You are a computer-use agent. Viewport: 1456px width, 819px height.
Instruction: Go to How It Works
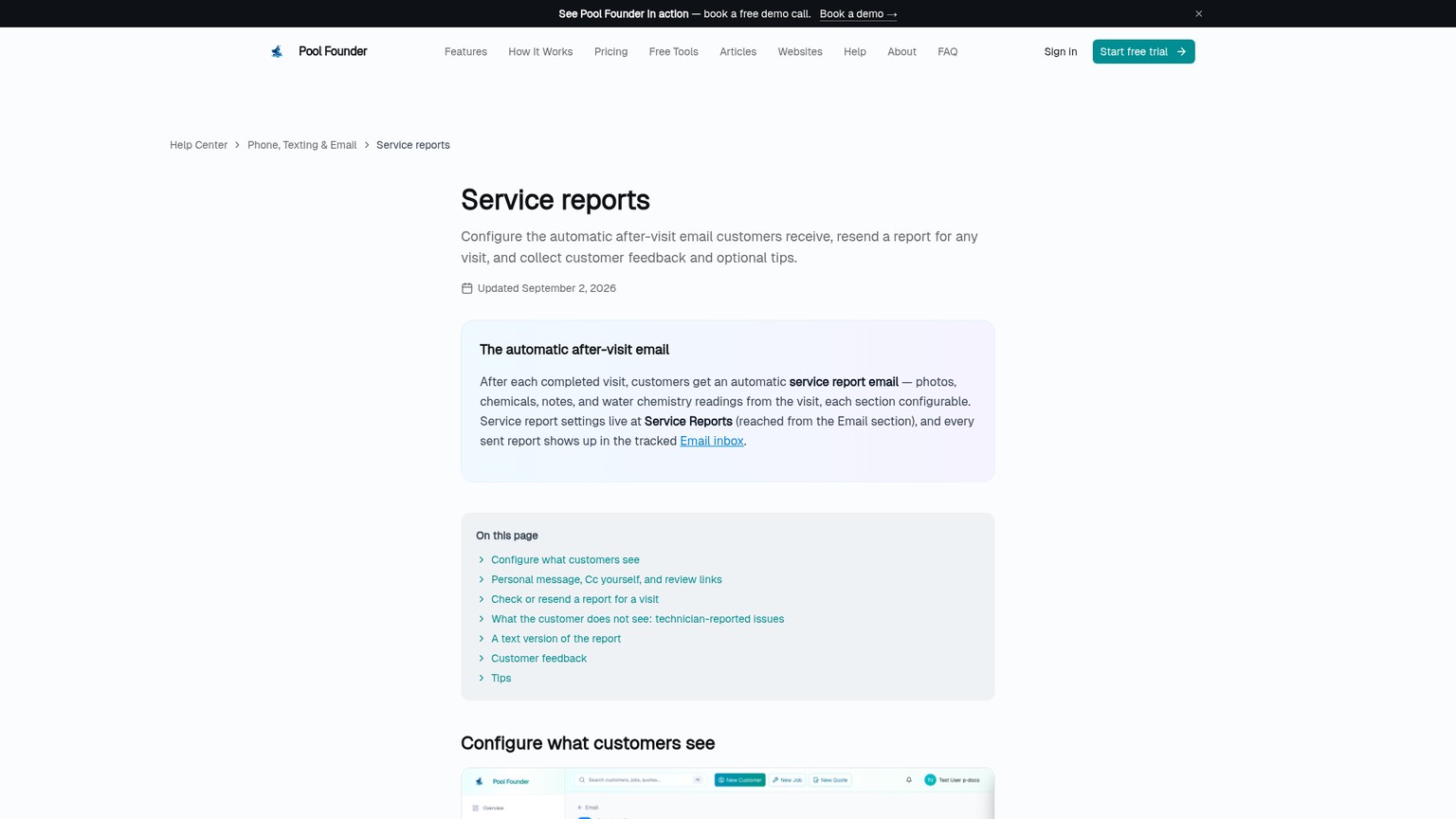540,51
